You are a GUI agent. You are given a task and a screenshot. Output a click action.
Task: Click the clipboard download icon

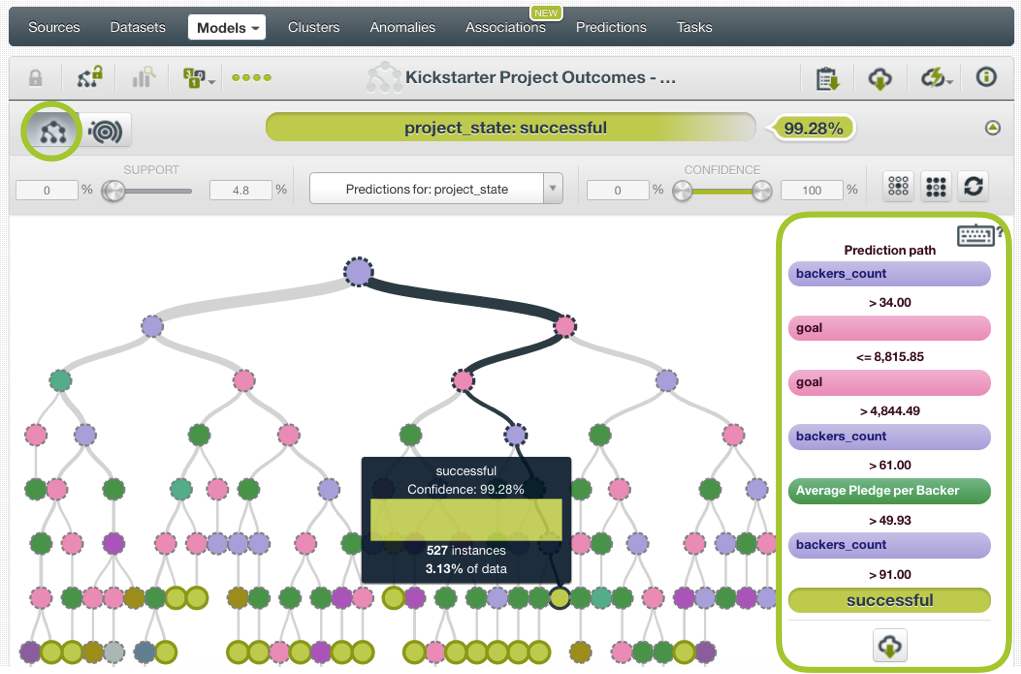(828, 78)
